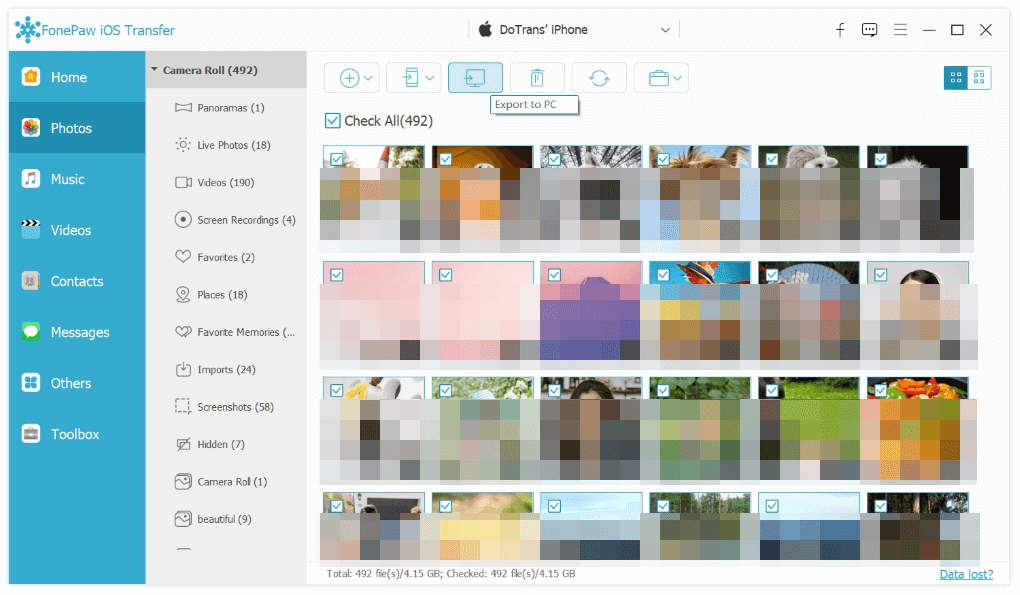Open the briefcase tools dropdown arrow

[678, 78]
